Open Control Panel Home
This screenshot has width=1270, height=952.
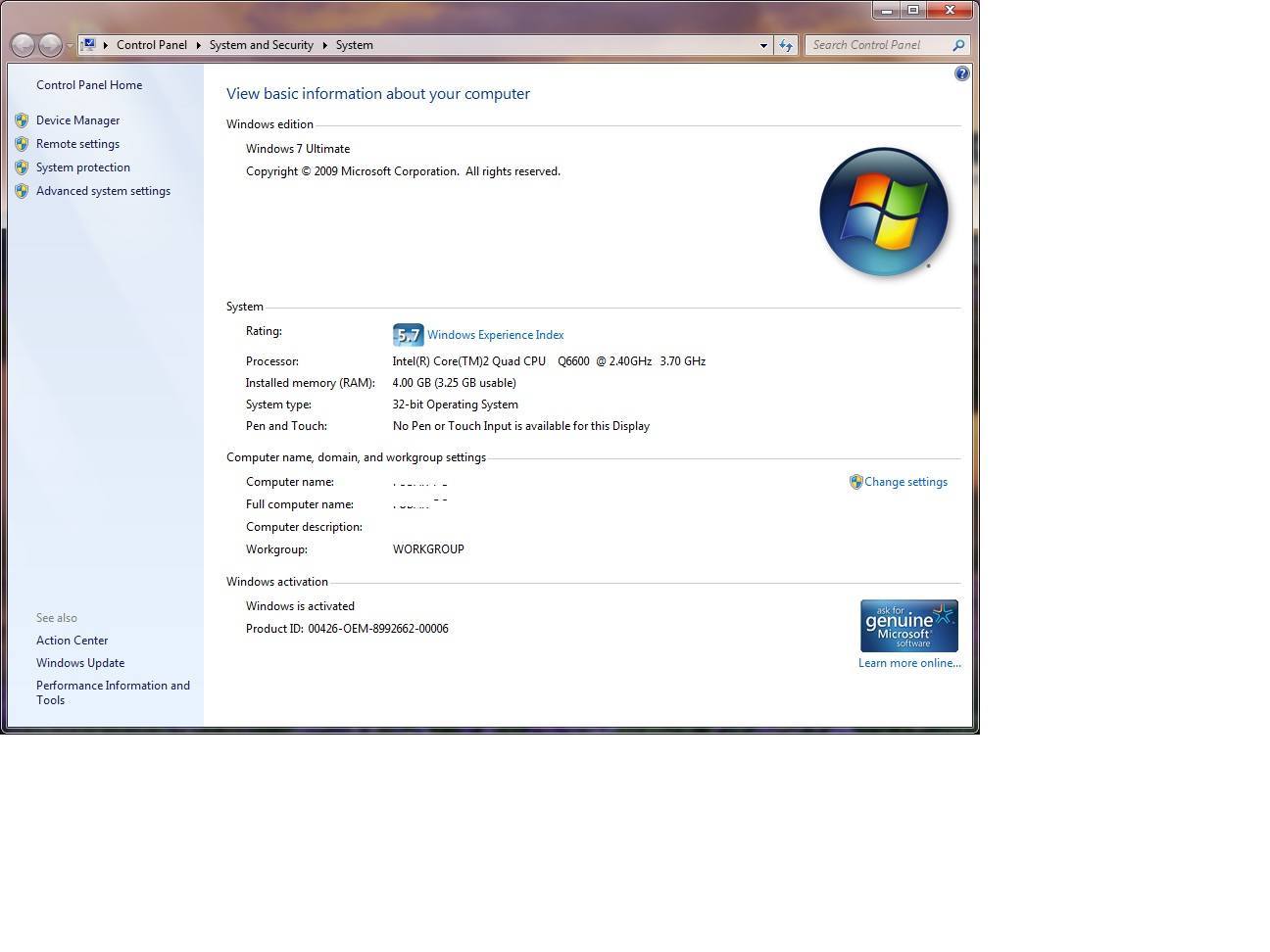coord(89,85)
